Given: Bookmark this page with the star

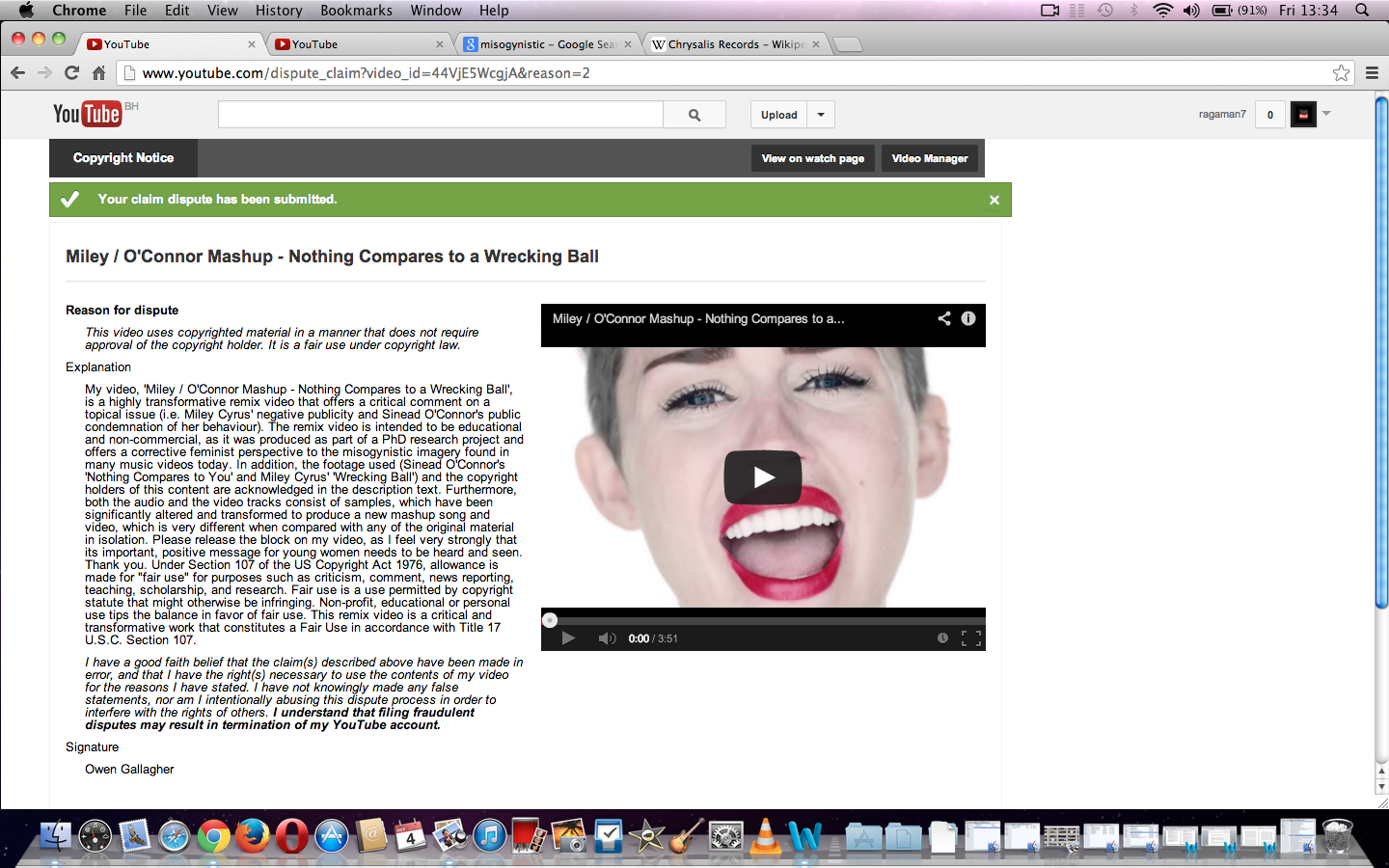Looking at the screenshot, I should tap(1341, 73).
